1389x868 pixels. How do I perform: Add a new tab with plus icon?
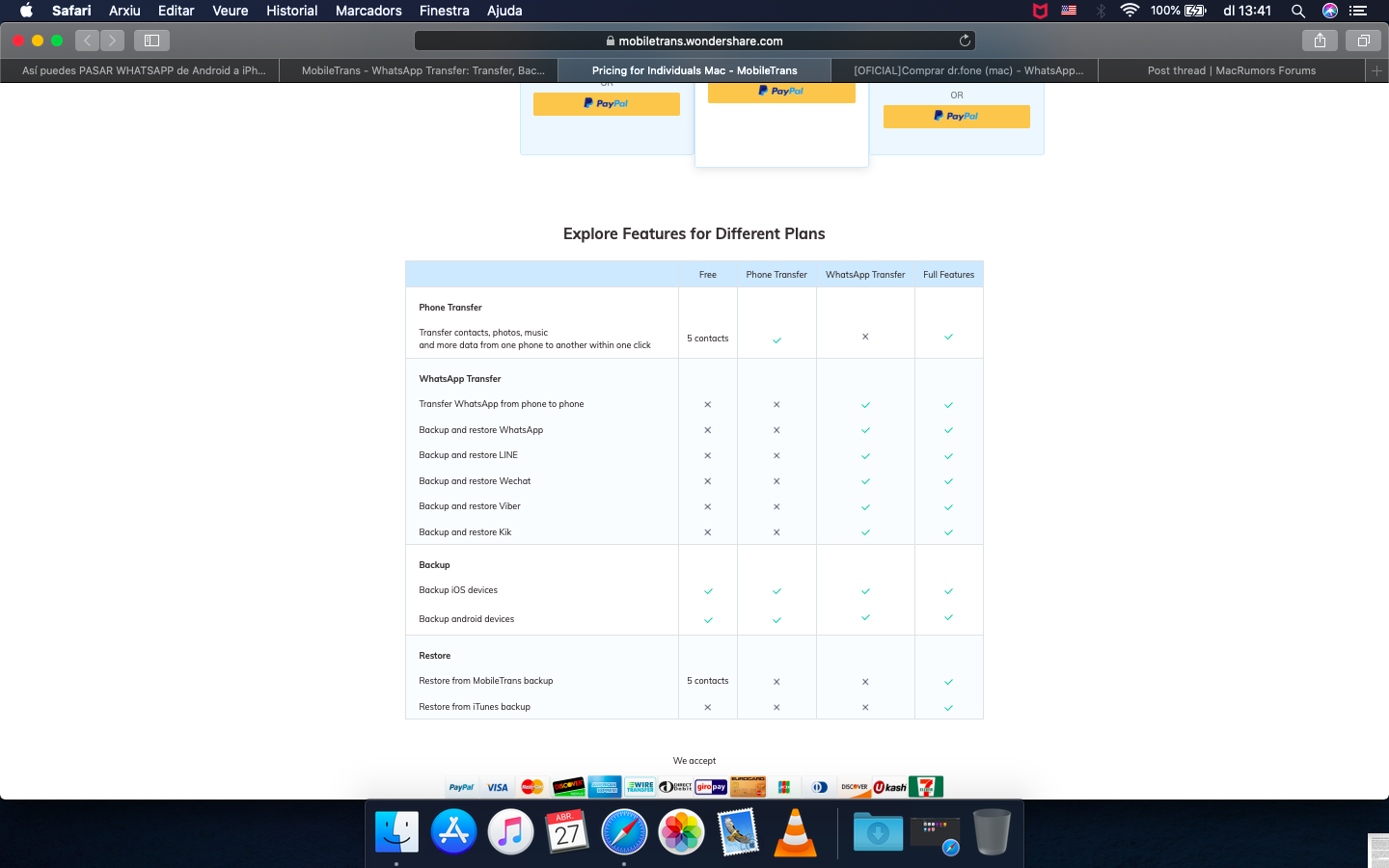click(1376, 70)
